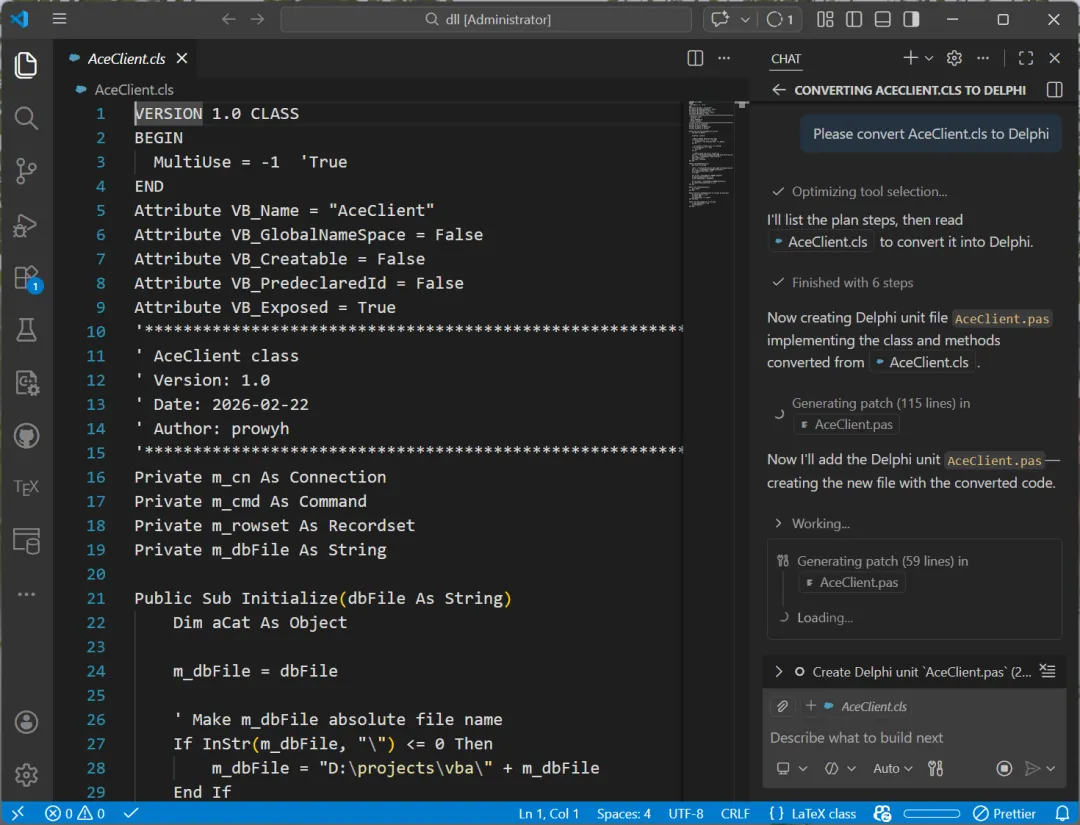Screen dimensions: 1080x825
Task: Open the customize layout button
Action: (825, 19)
